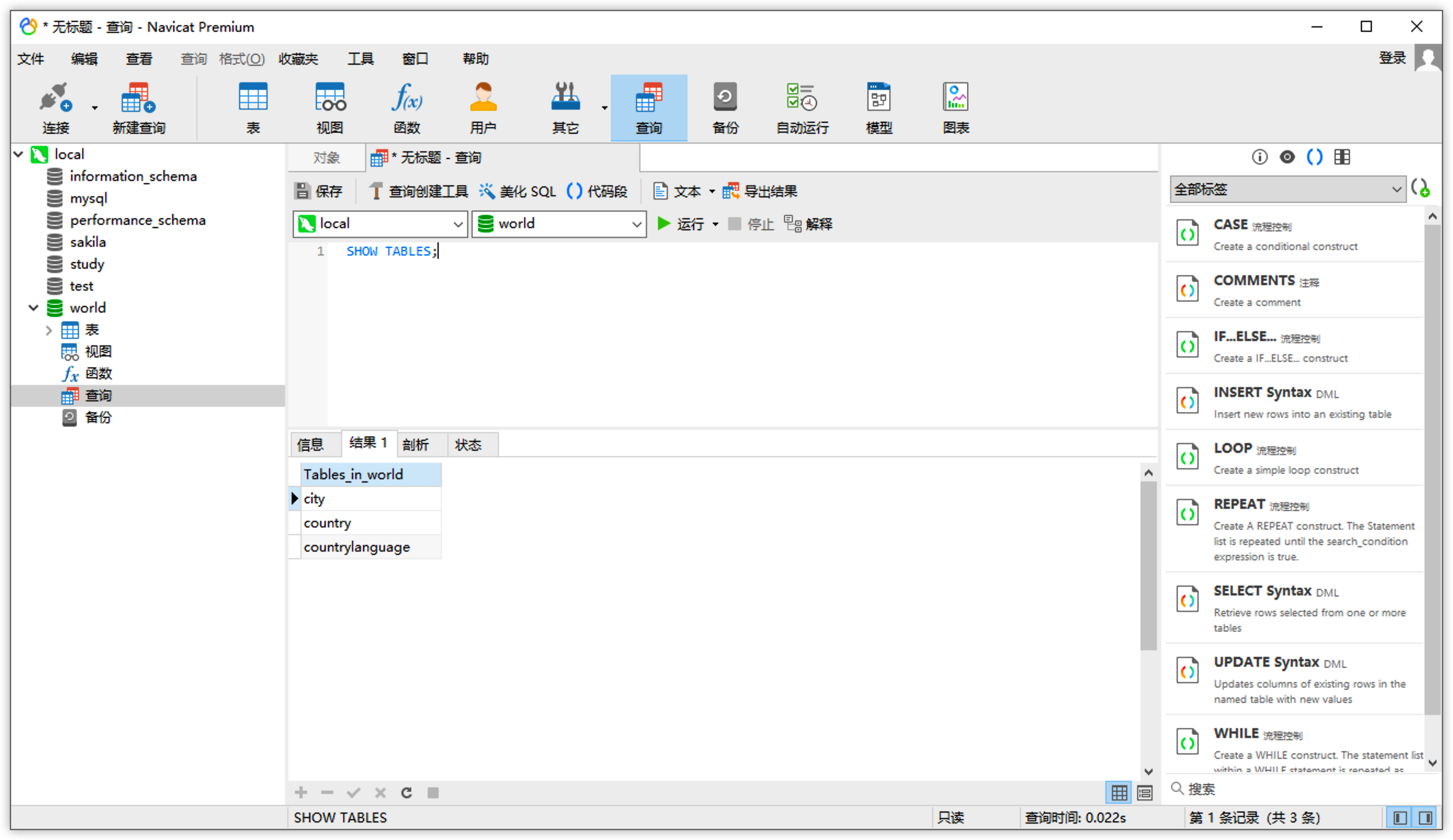Image resolution: width=1453 pixels, height=840 pixels.
Task: Click the 剖析 (Profile) tab
Action: pyautogui.click(x=416, y=444)
